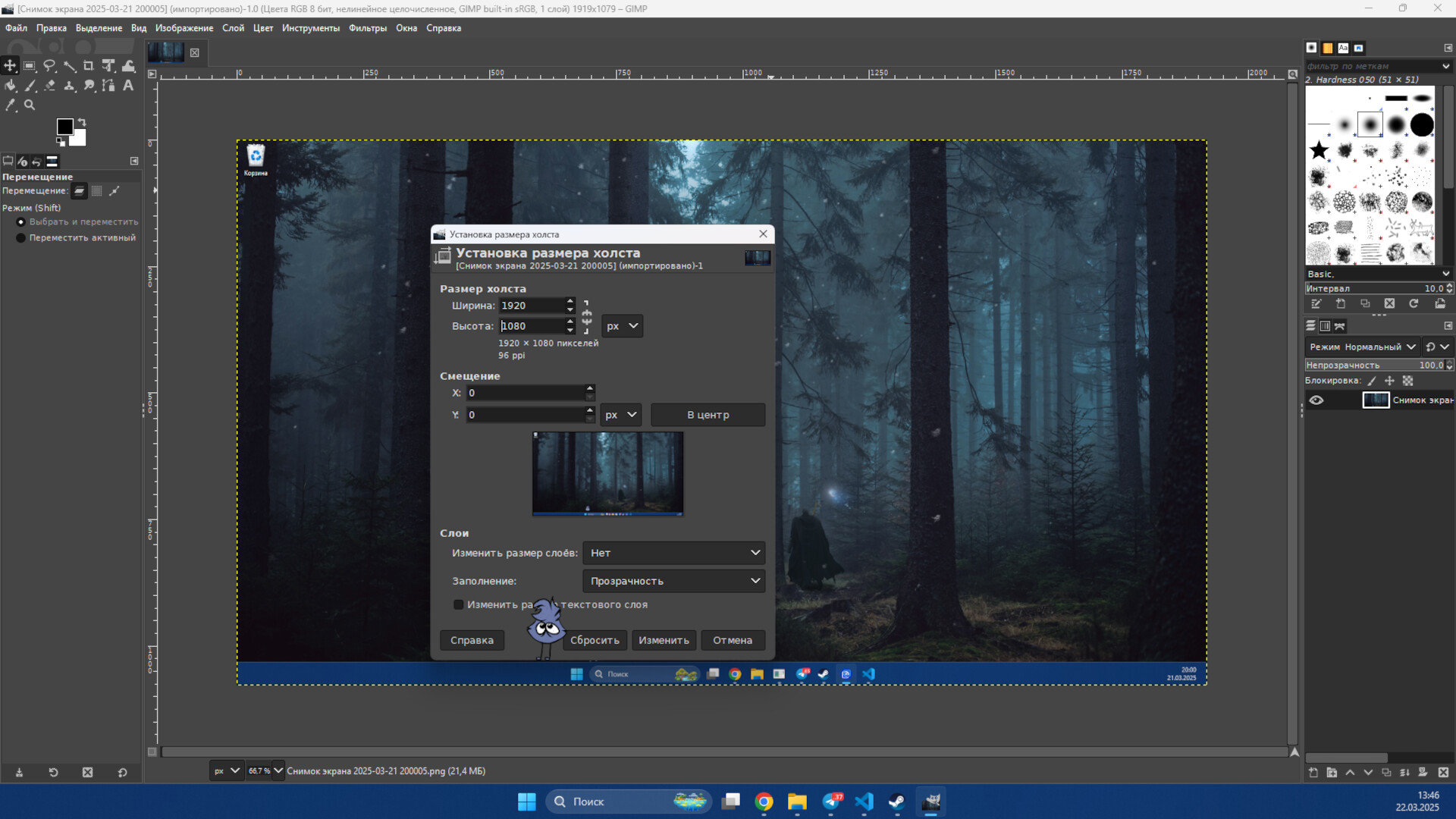Switch to the Channels tab in layers panel
The image size is (1456, 819).
point(1325,325)
